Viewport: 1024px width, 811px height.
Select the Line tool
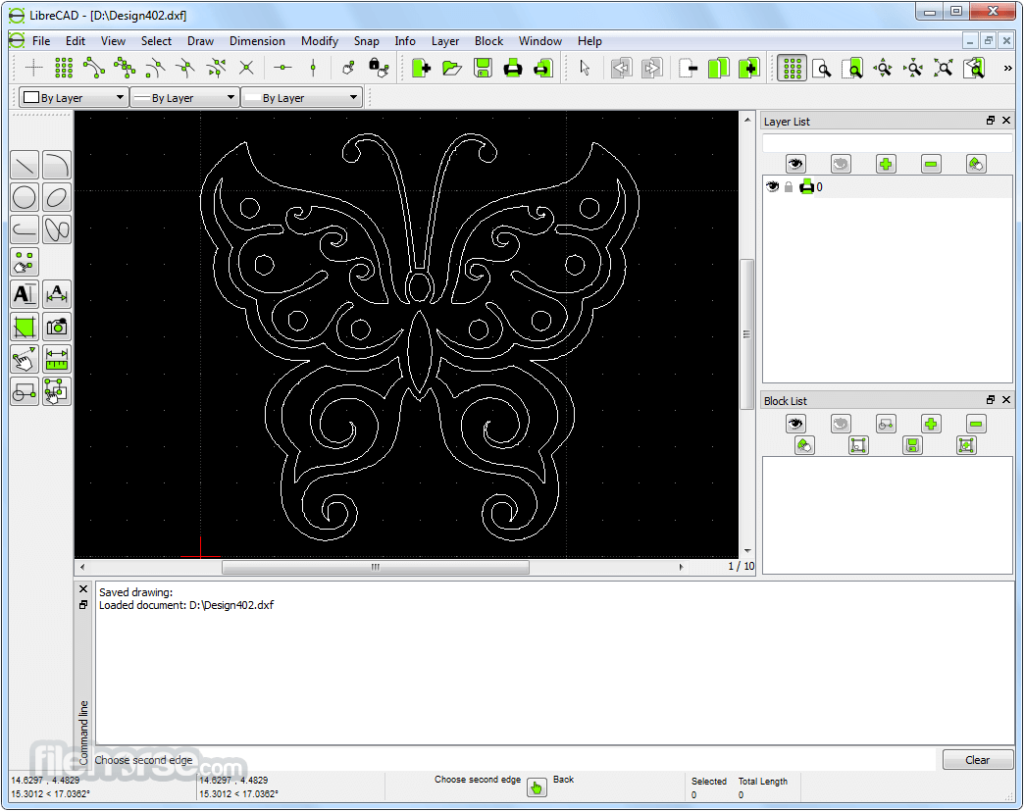[x=24, y=164]
